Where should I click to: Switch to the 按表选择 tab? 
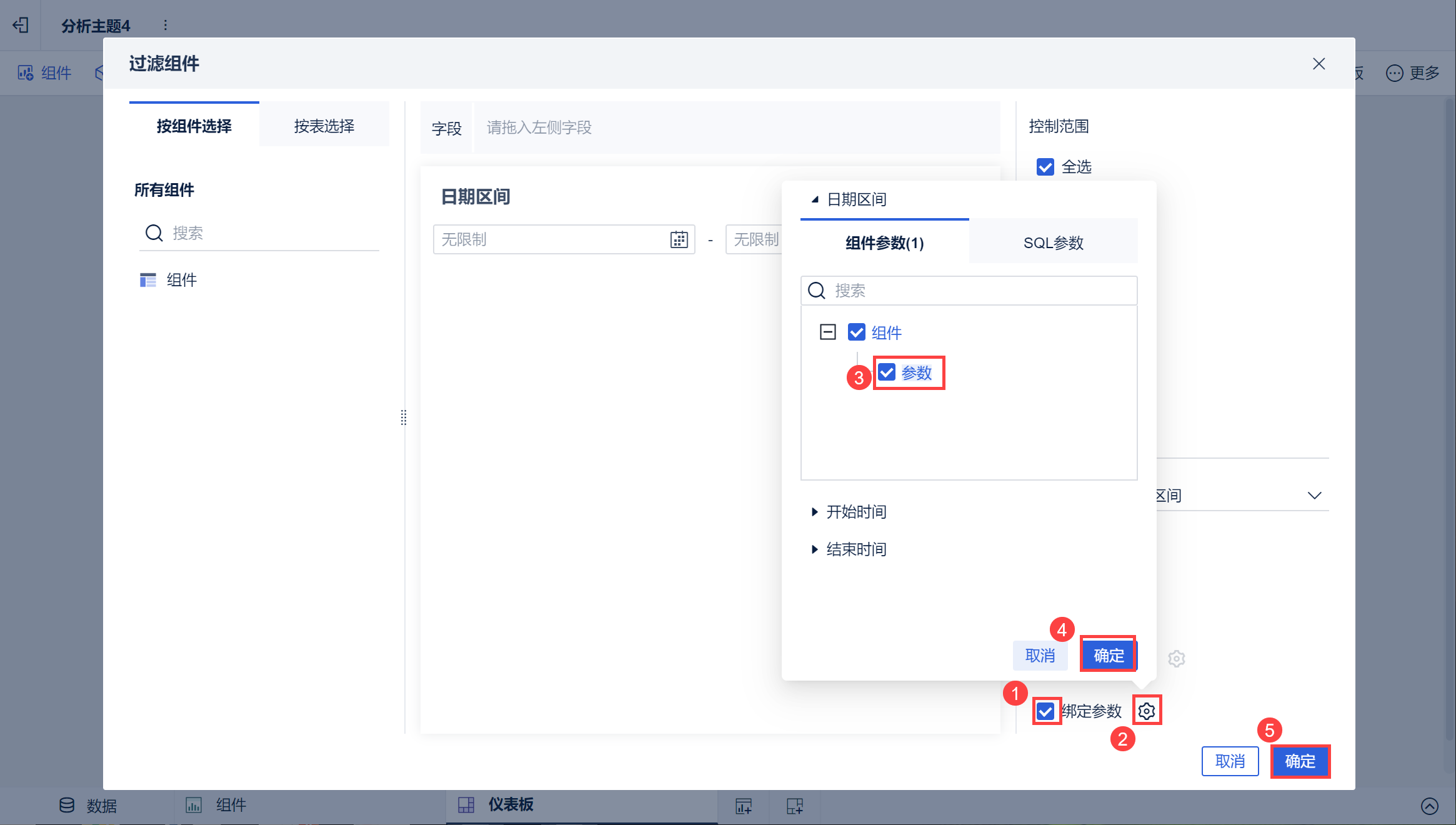324,126
